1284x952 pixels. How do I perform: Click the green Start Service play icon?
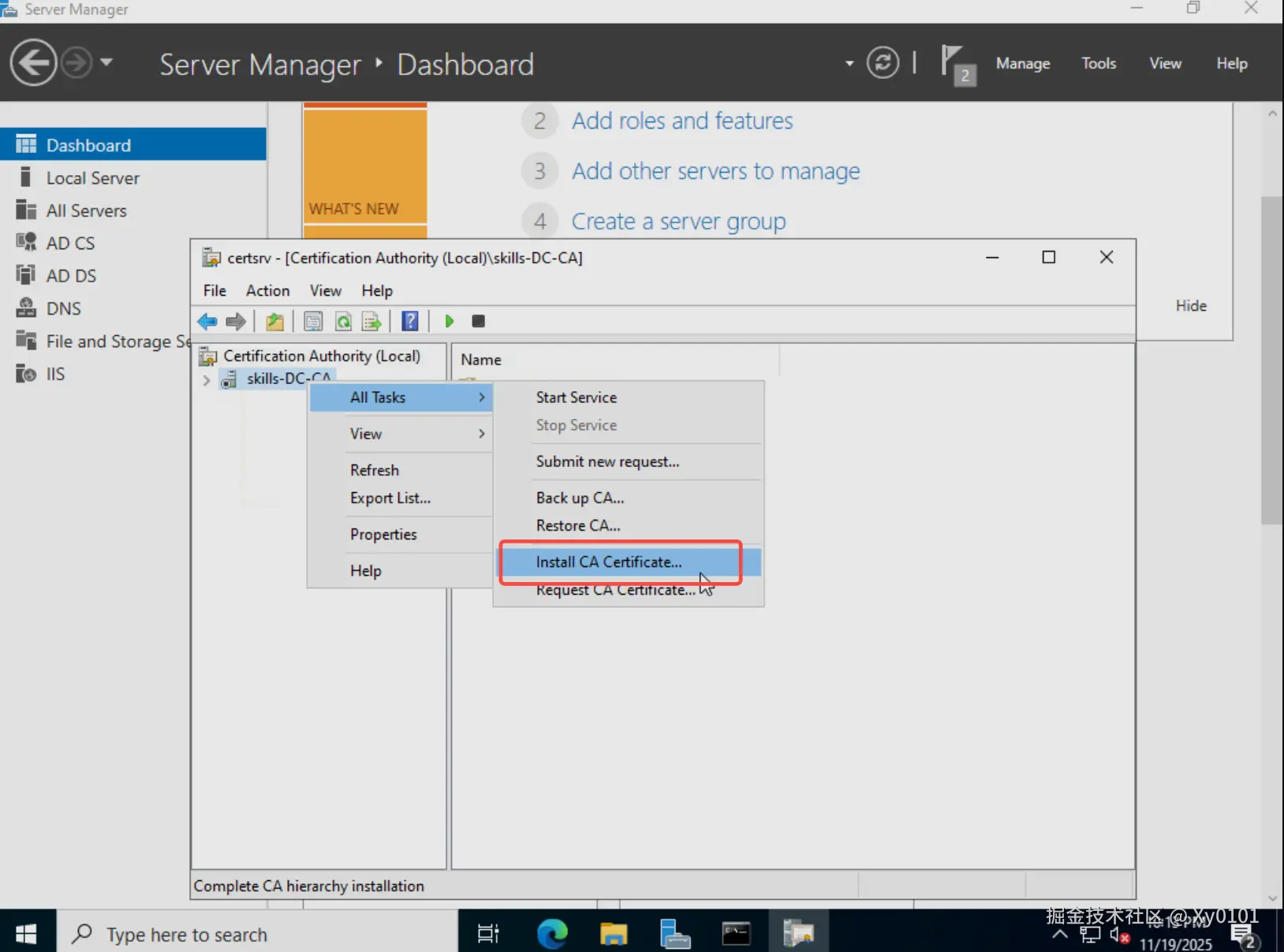450,321
